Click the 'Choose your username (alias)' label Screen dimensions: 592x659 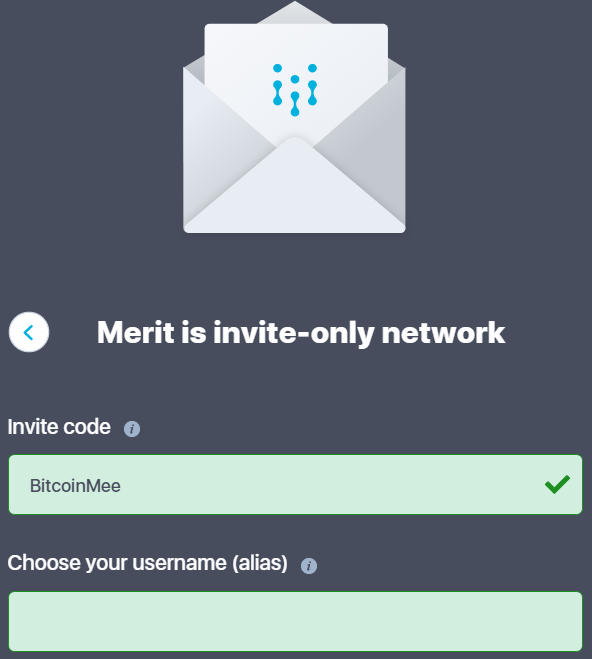147,563
